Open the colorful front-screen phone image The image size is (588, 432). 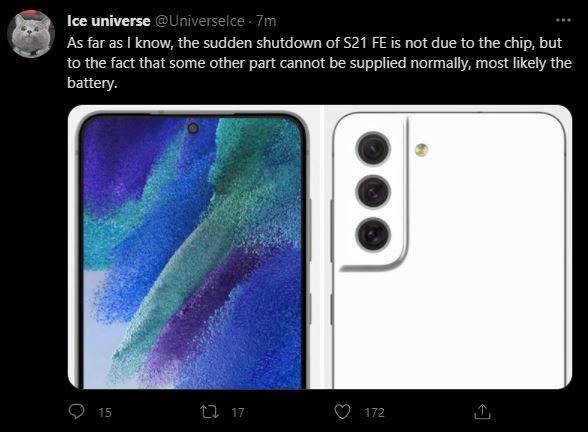[194, 247]
